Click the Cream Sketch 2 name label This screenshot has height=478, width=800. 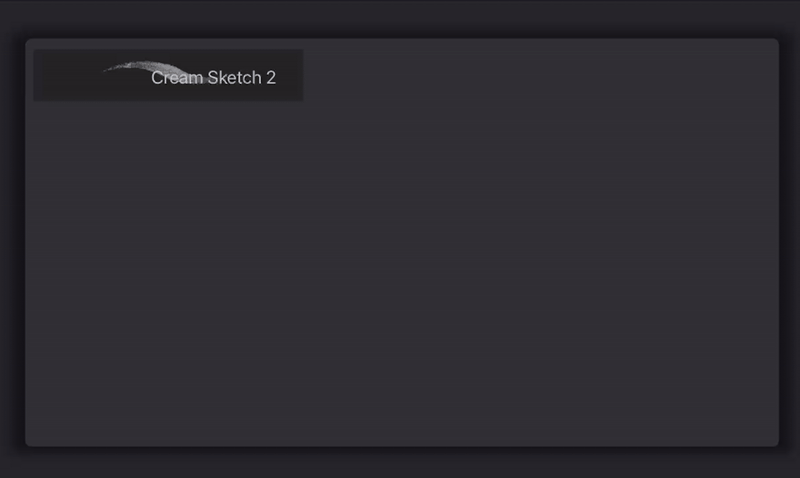click(x=213, y=78)
